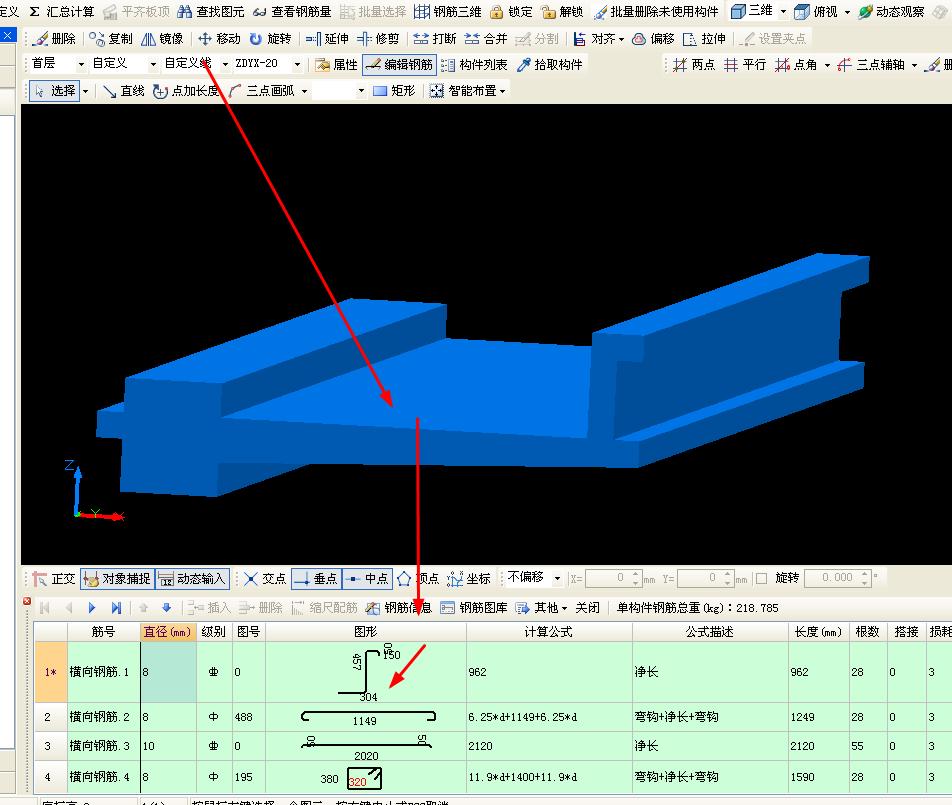Image resolution: width=952 pixels, height=805 pixels.
Task: Open 属性 properties panel
Action: [x=336, y=65]
